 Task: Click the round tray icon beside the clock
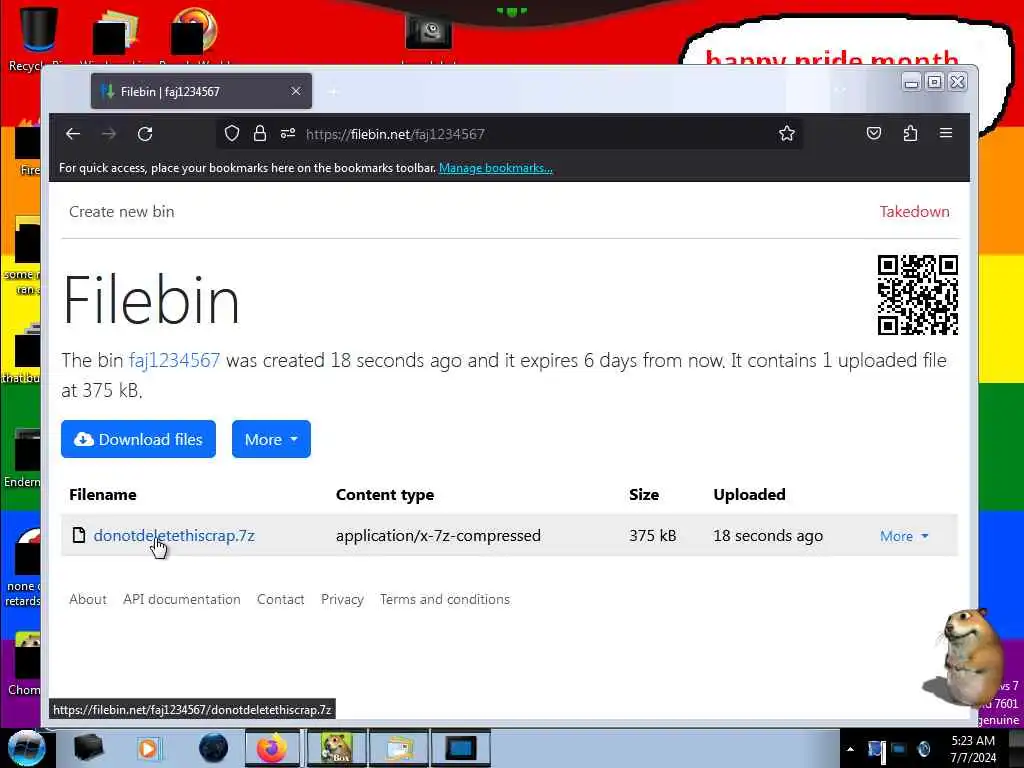coord(924,749)
